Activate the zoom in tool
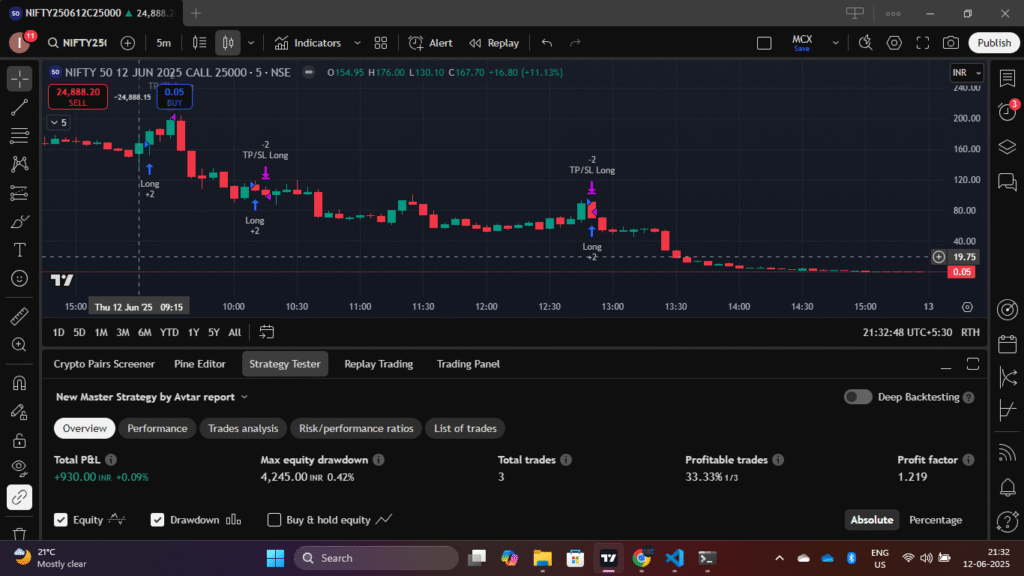The height and width of the screenshot is (576, 1024). coord(20,345)
